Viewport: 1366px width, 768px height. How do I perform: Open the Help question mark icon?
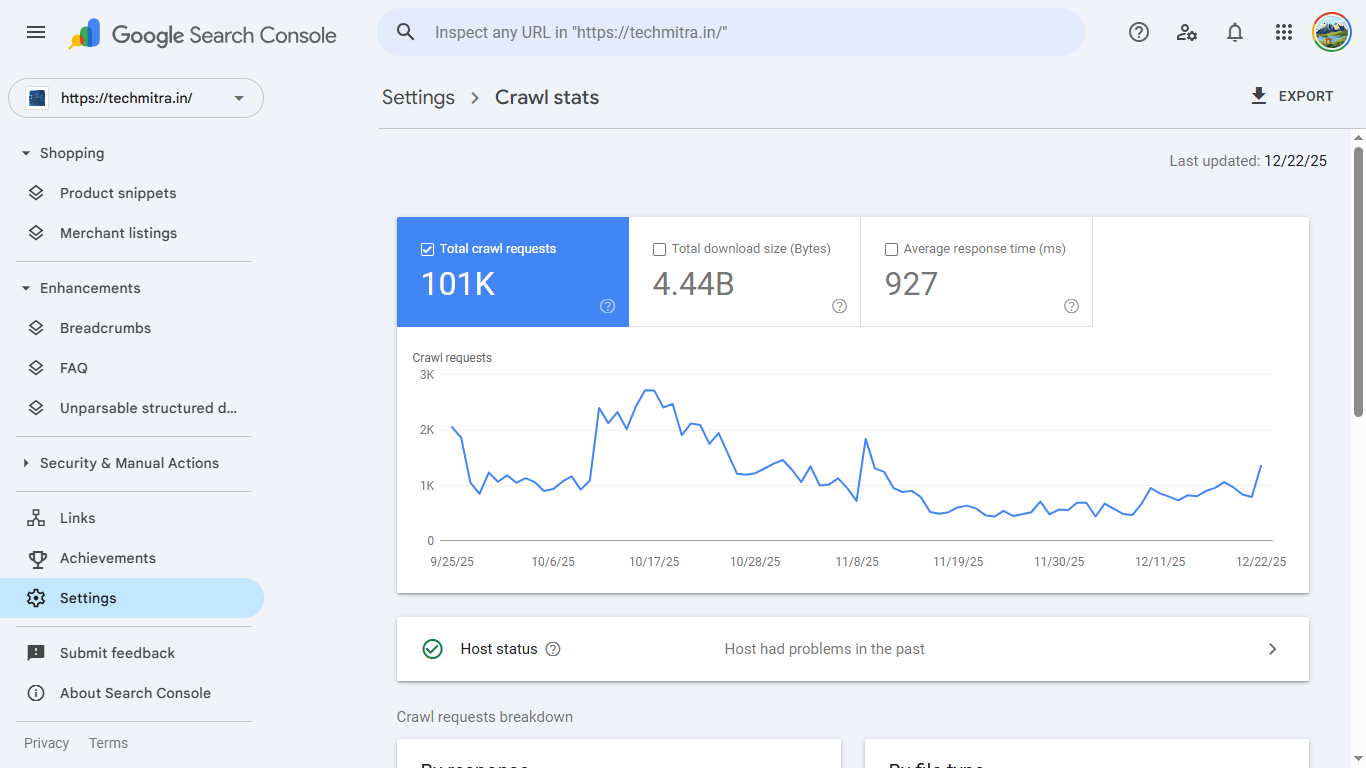[1138, 32]
